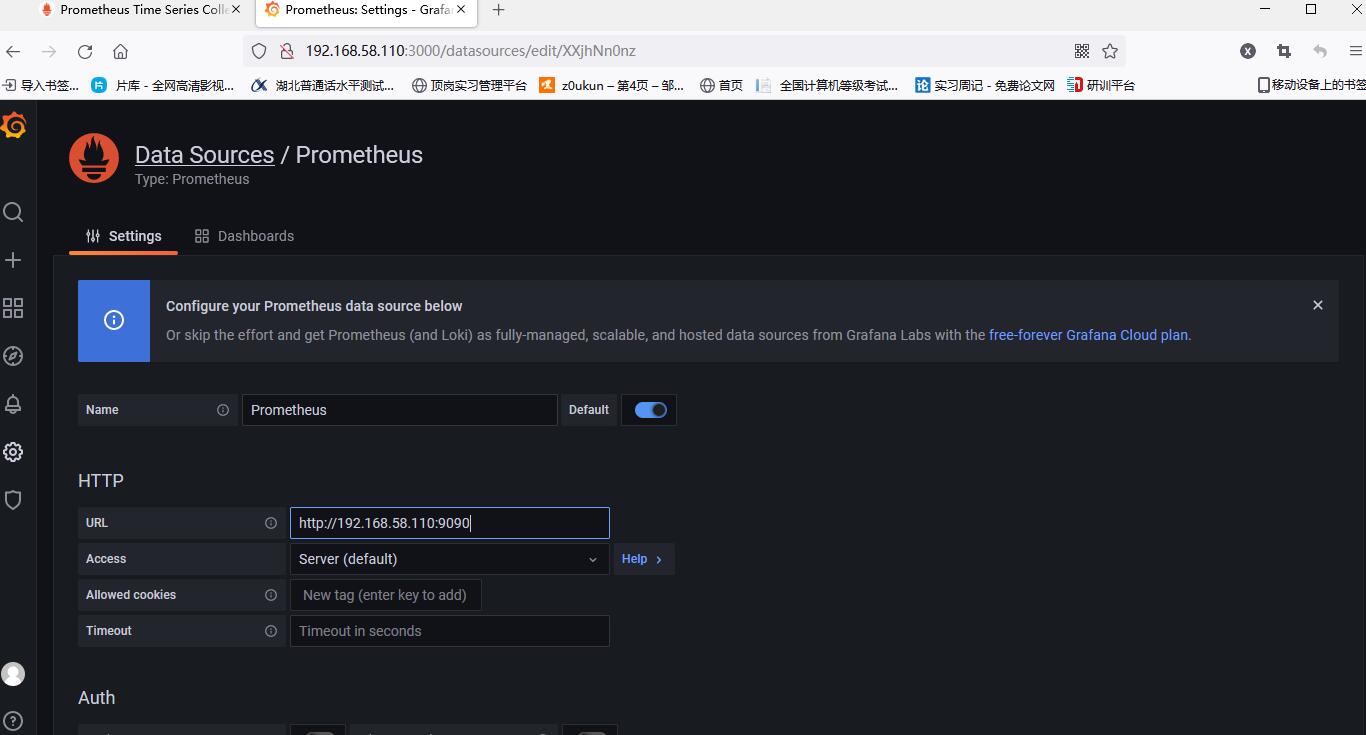Screen dimensions: 1366x735
Task: Click the info icon next to URL
Action: tap(271, 523)
